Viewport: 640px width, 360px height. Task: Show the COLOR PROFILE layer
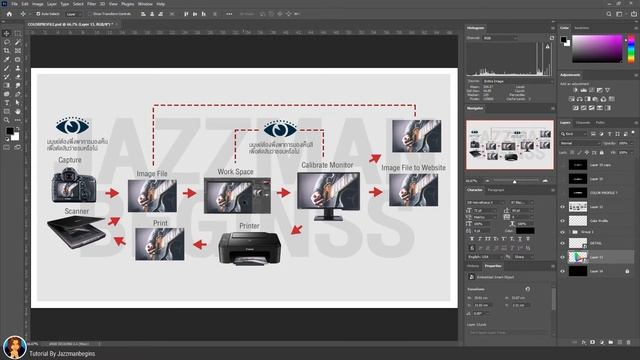(562, 193)
